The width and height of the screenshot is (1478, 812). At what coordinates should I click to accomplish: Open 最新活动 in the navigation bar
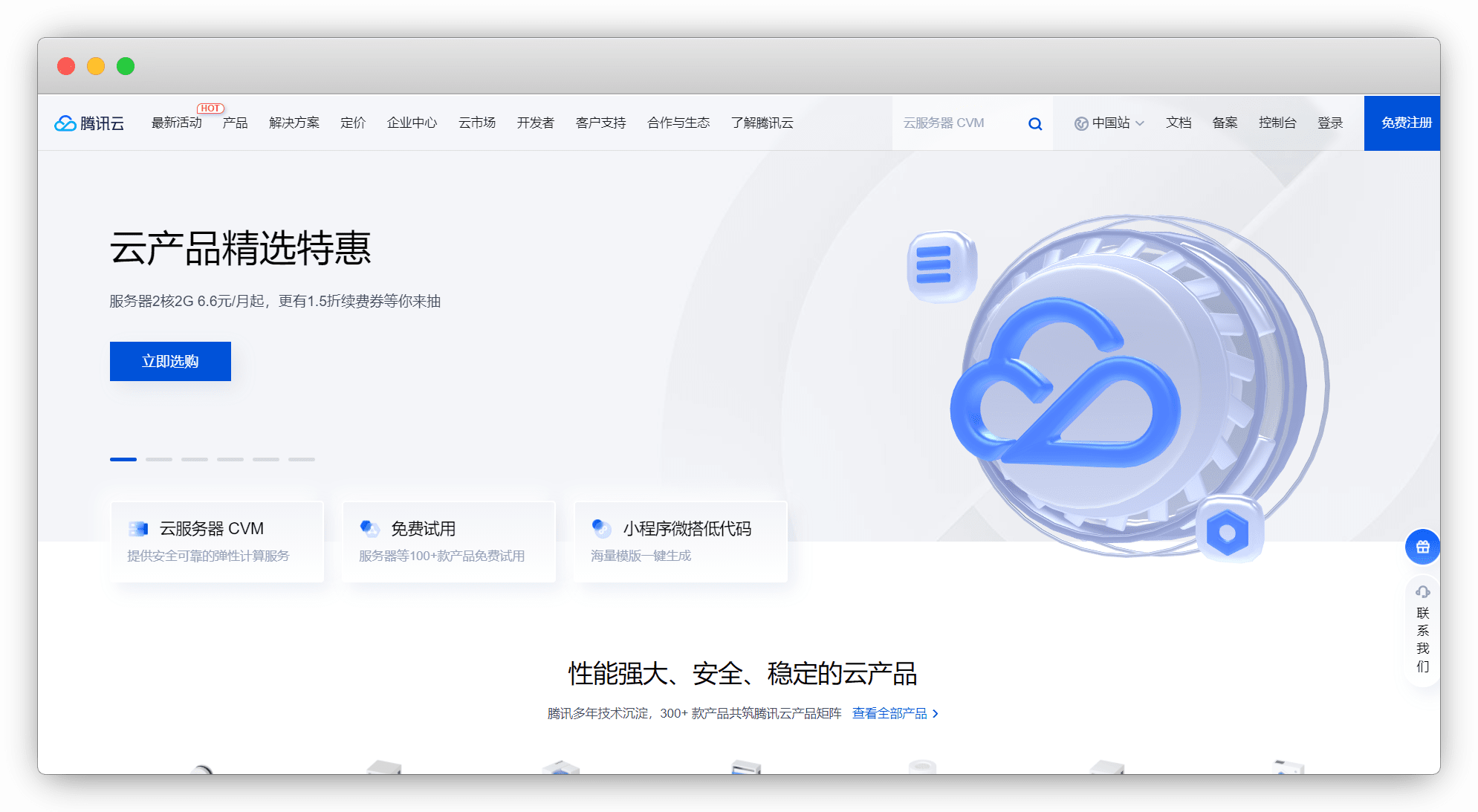tap(177, 123)
